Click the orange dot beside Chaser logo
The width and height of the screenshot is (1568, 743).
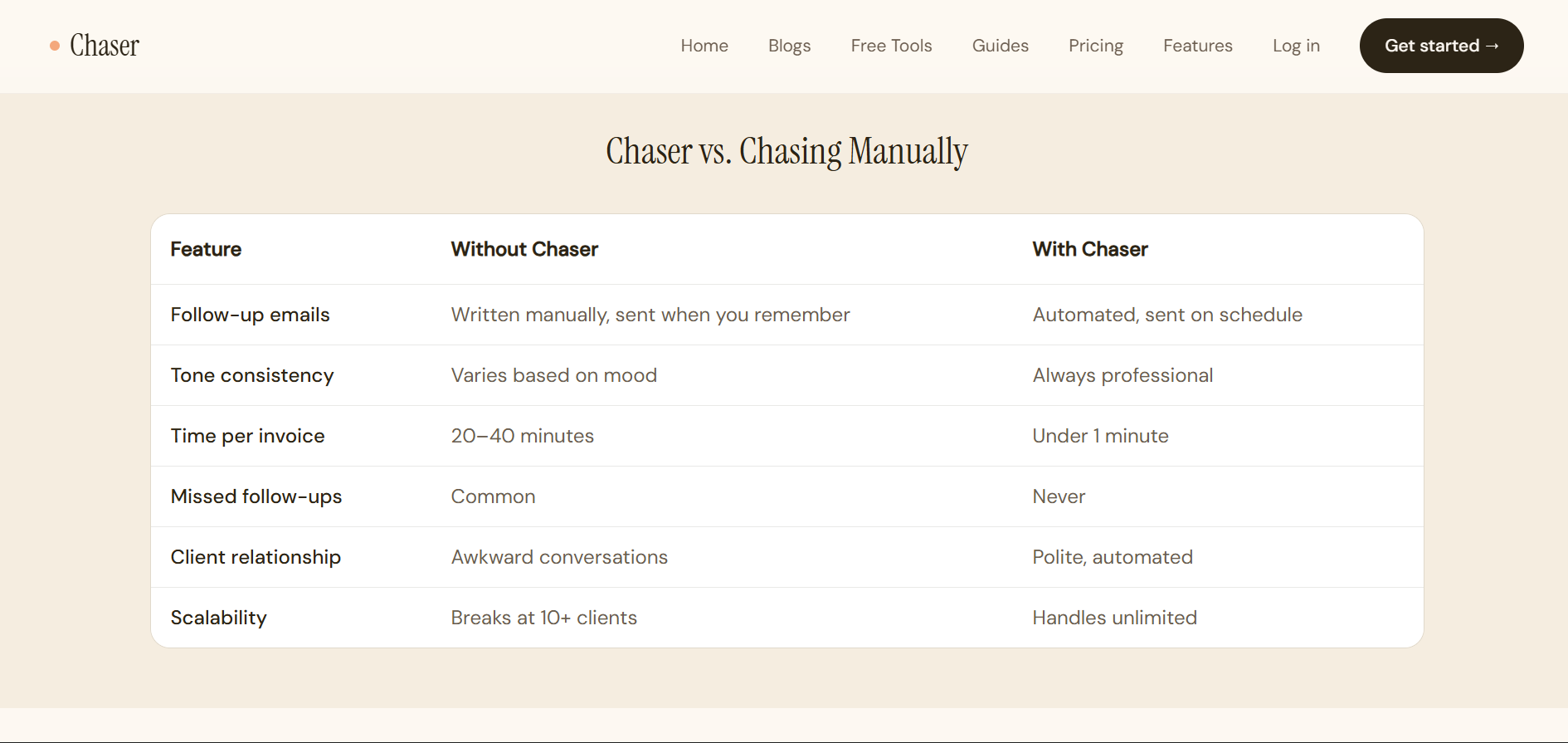(55, 46)
